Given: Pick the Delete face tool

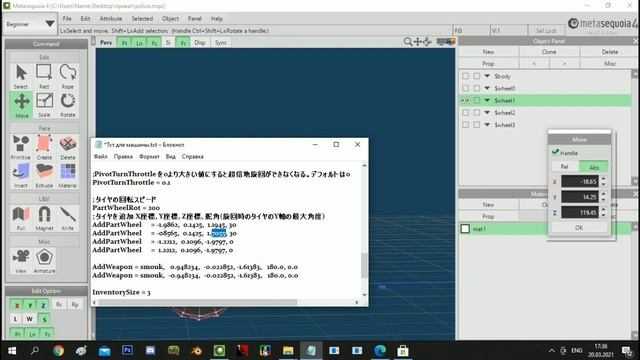Looking at the screenshot, I should [x=67, y=147].
